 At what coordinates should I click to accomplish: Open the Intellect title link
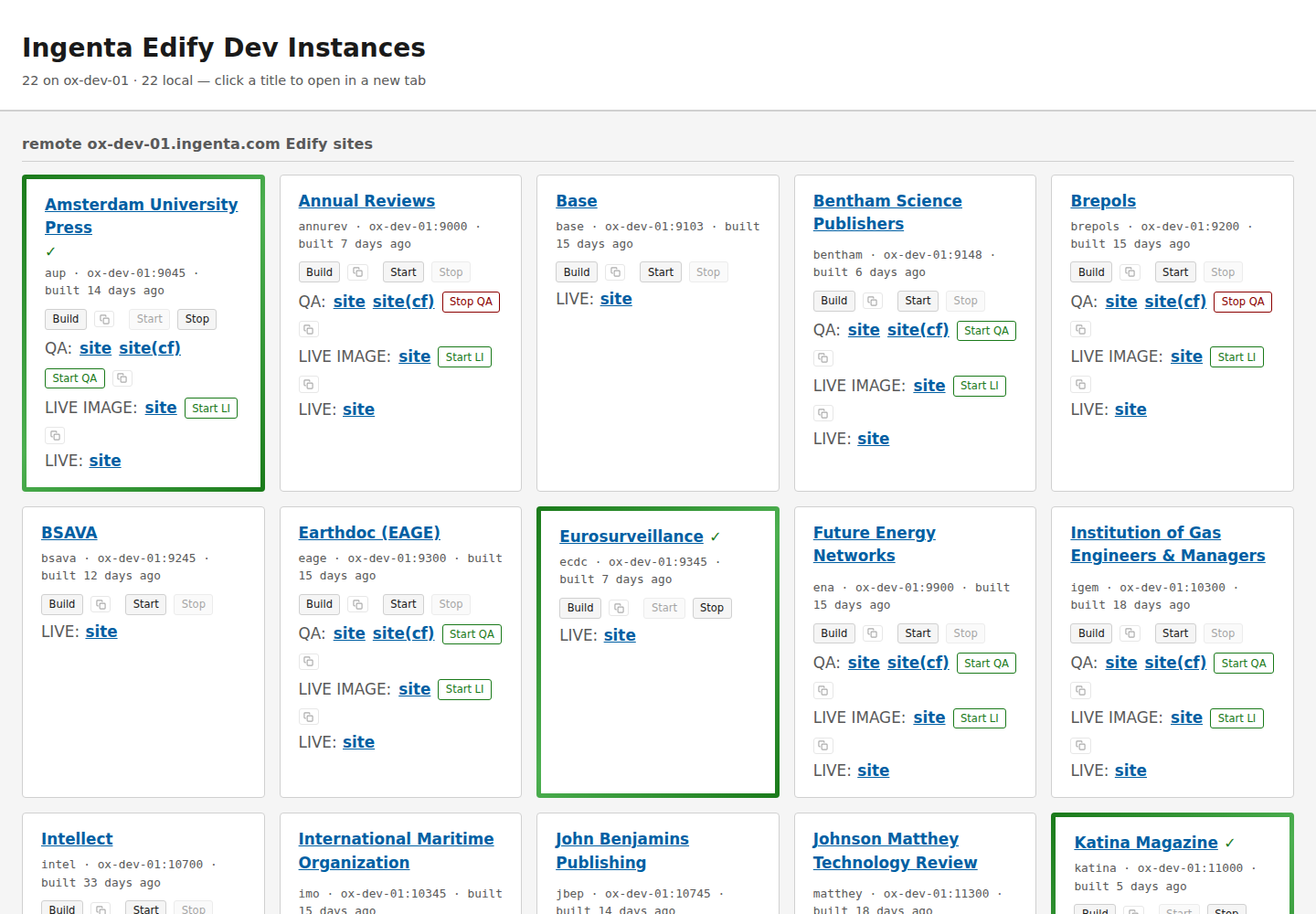pos(77,839)
